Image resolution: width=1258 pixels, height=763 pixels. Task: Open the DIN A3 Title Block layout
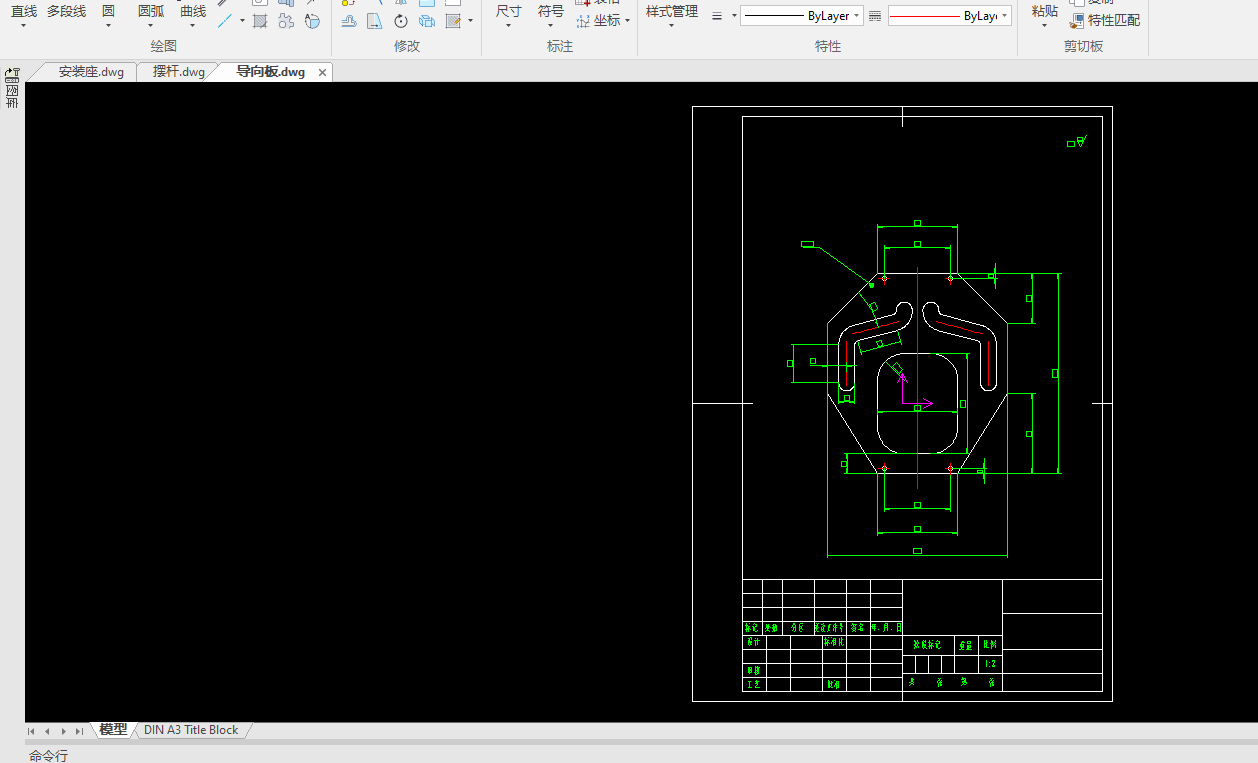click(191, 730)
